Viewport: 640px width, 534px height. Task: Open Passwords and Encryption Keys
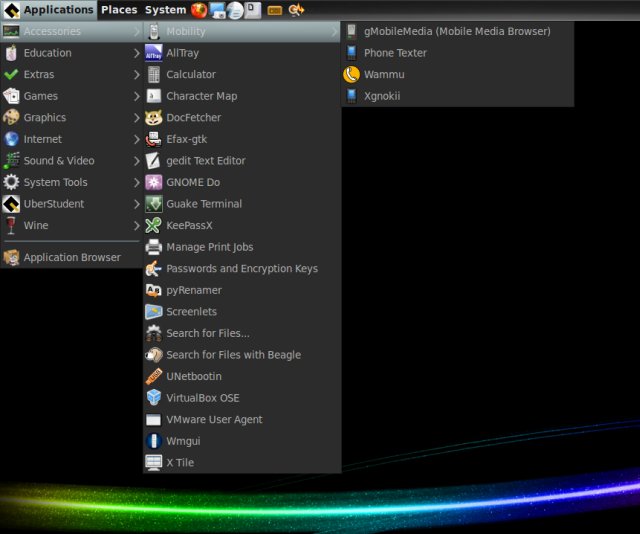tap(242, 269)
